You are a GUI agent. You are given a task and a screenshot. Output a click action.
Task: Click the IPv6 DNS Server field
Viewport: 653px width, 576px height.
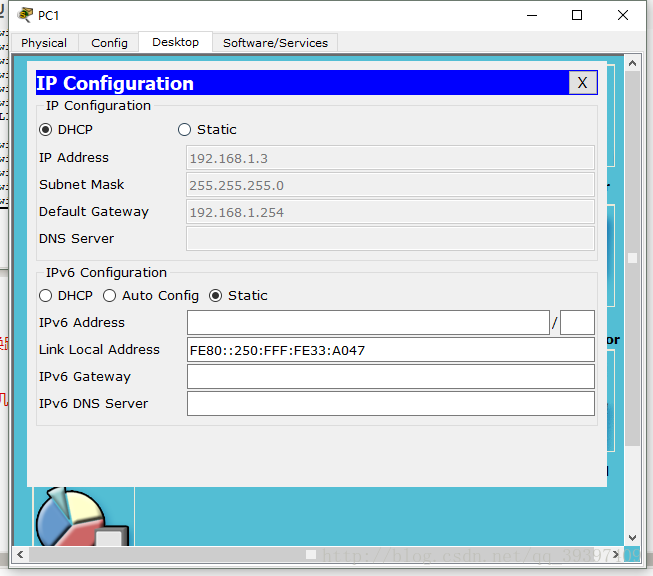391,404
